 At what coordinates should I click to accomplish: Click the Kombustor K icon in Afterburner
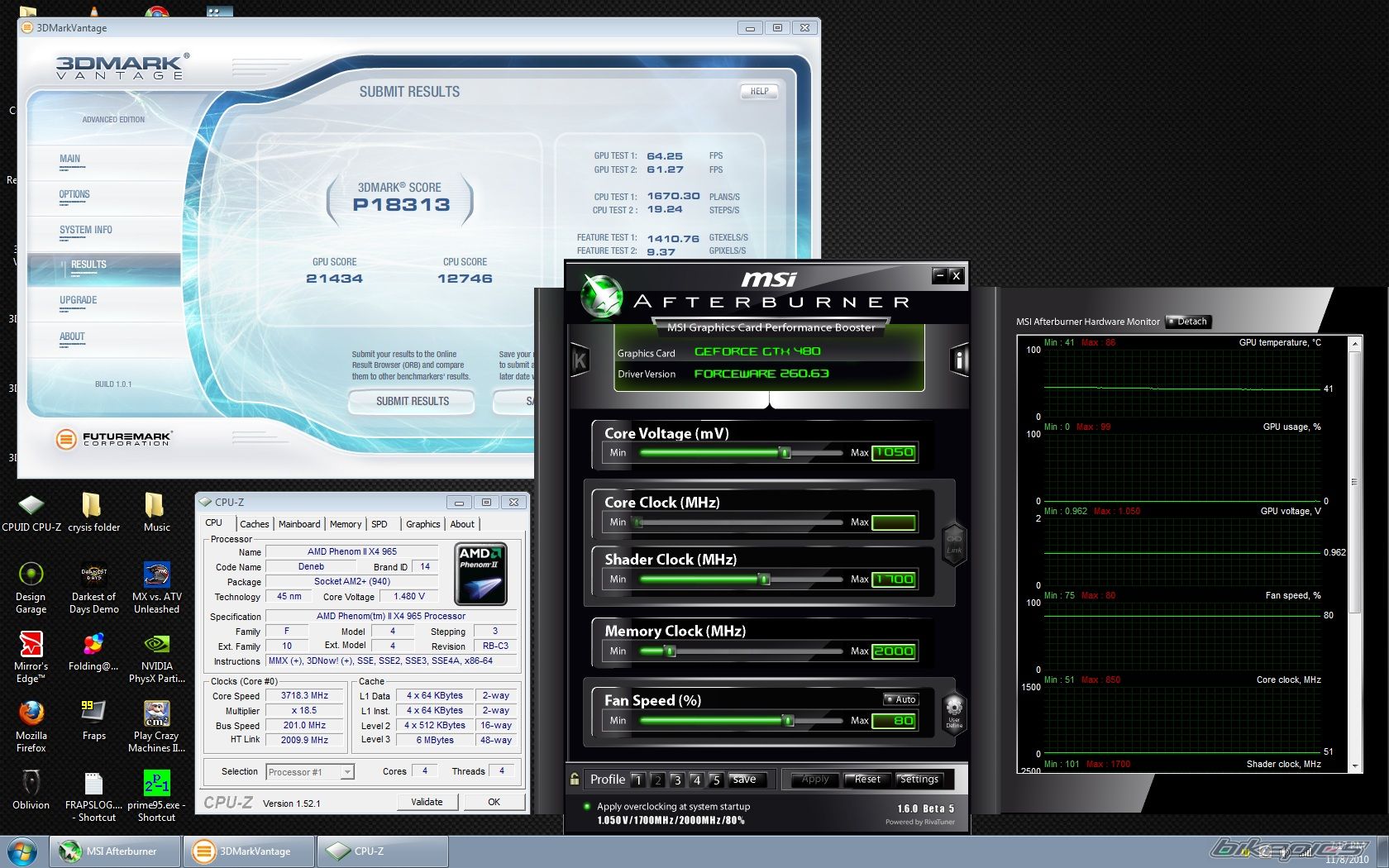pos(580,360)
